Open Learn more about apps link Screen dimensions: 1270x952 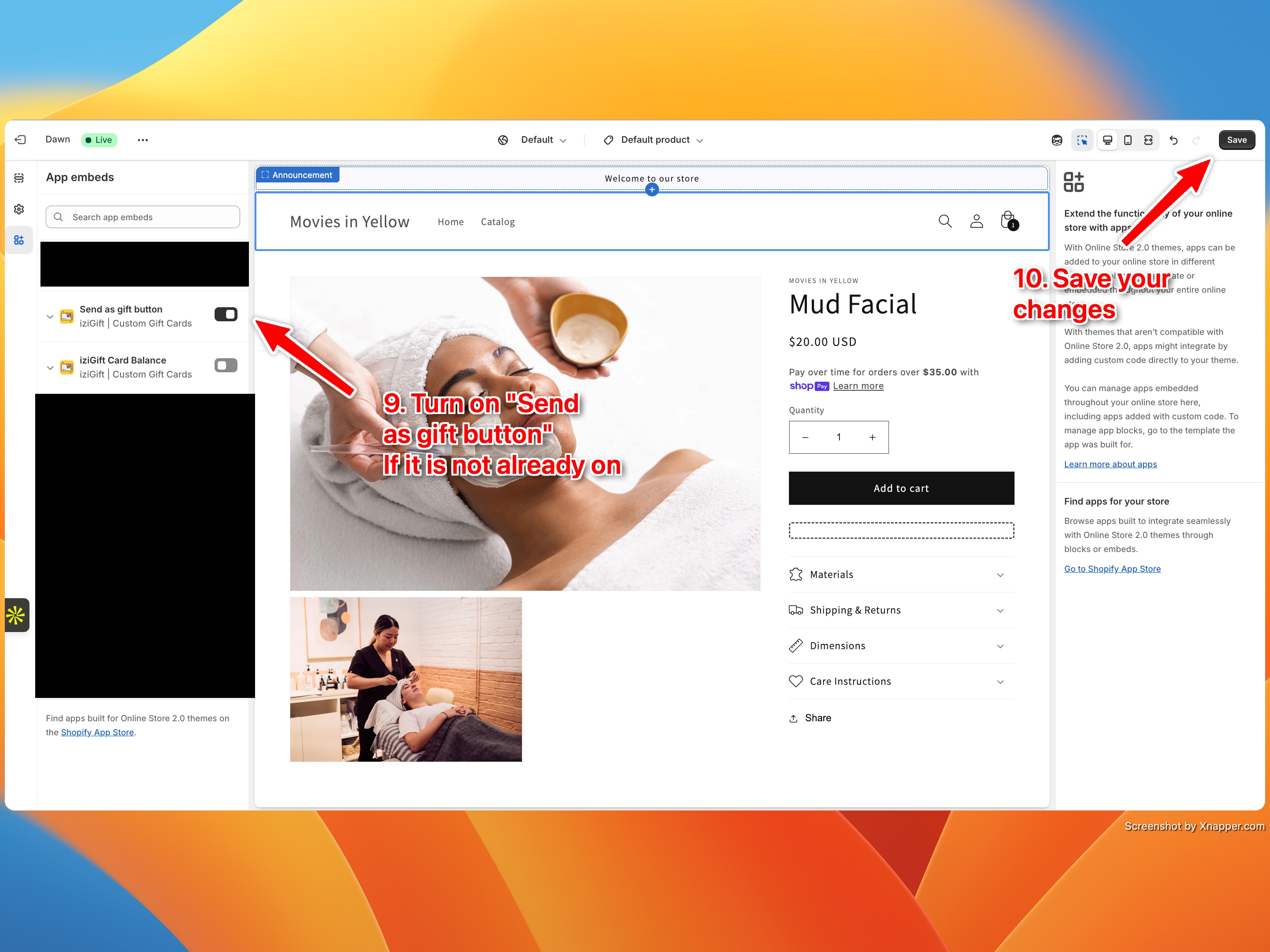point(1110,464)
